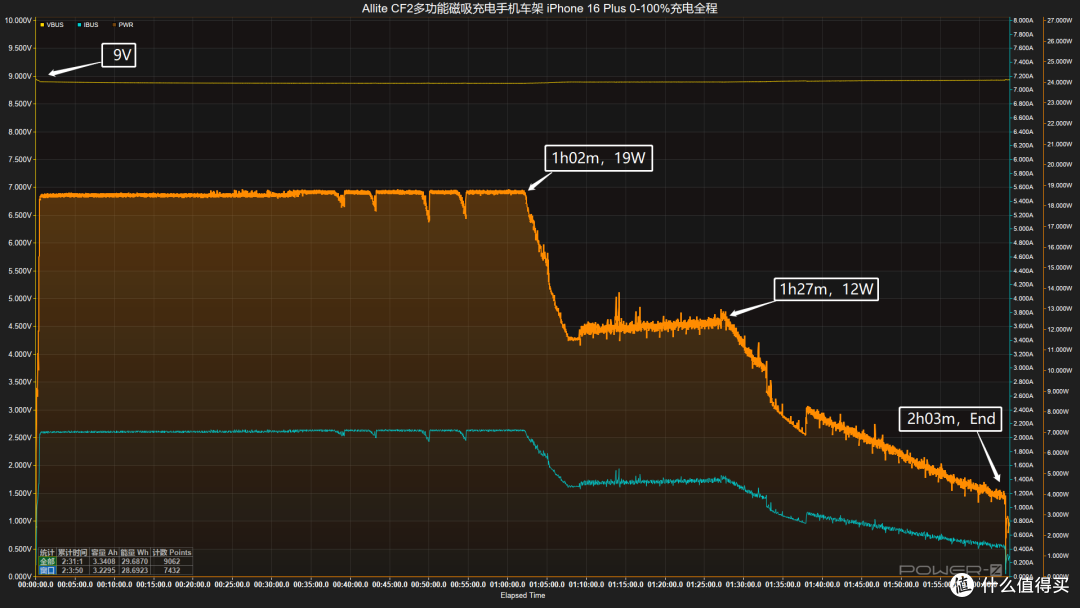
Task: Click the 8.000A current axis tick
Action: point(1023,21)
